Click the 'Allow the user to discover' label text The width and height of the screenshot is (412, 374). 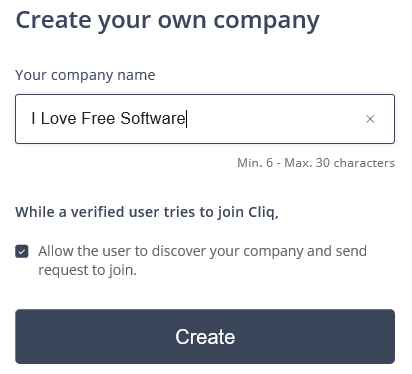(x=202, y=251)
